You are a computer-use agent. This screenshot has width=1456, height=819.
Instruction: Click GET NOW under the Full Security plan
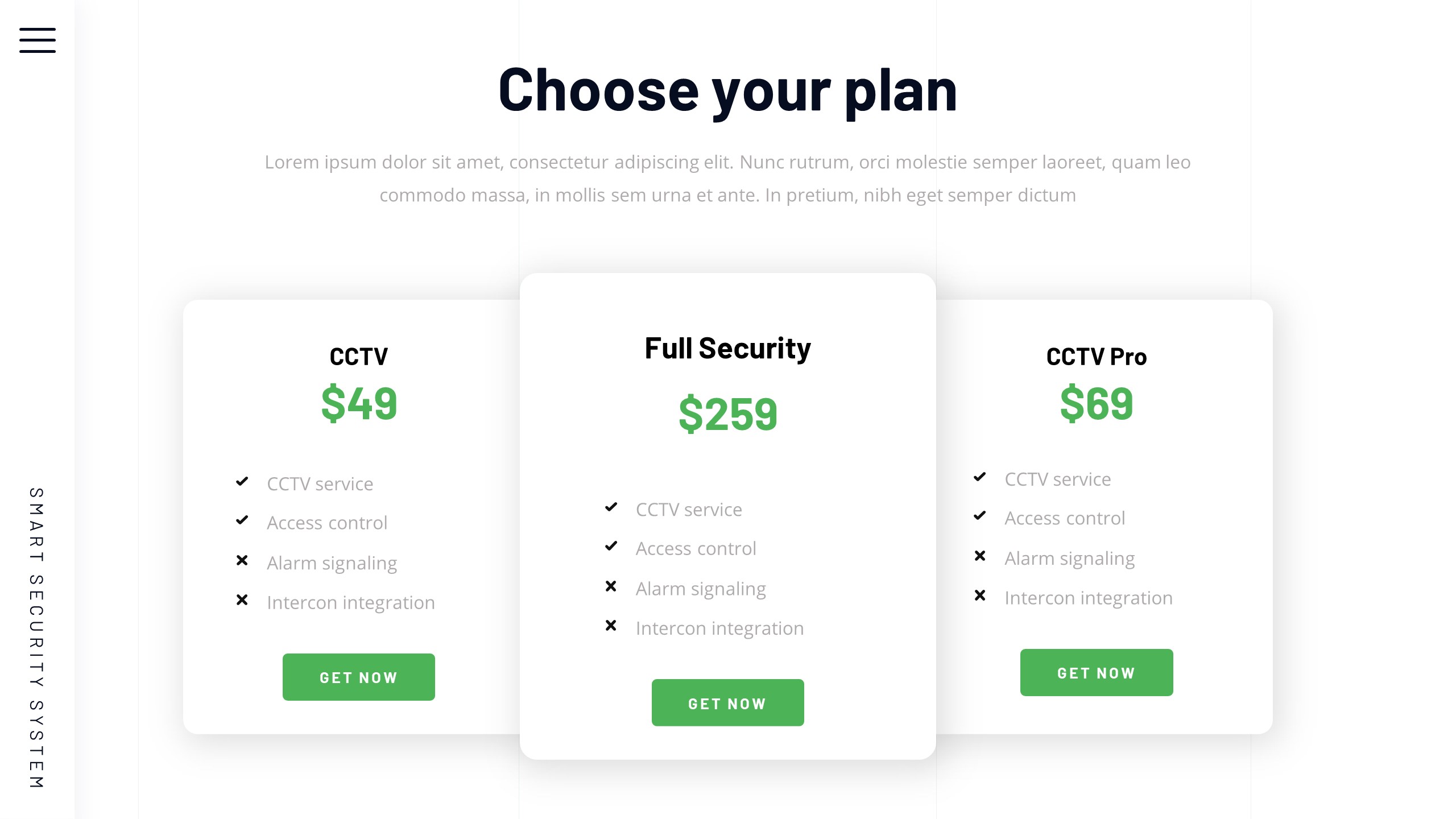728,702
